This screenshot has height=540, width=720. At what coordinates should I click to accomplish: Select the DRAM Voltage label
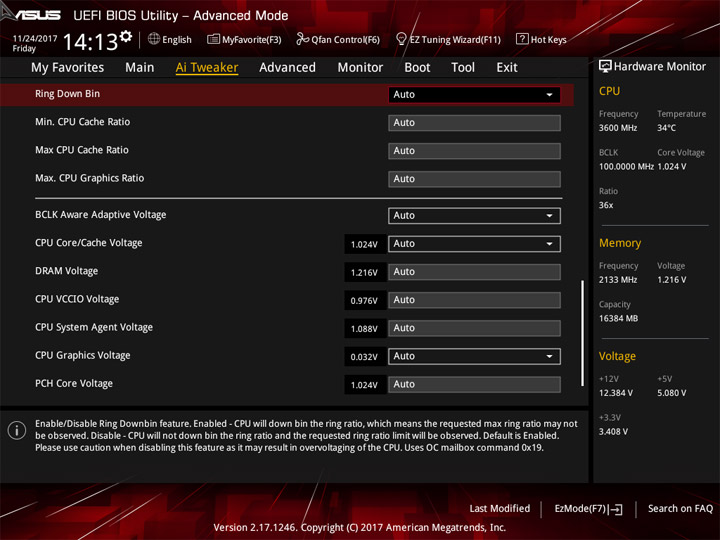(x=67, y=271)
